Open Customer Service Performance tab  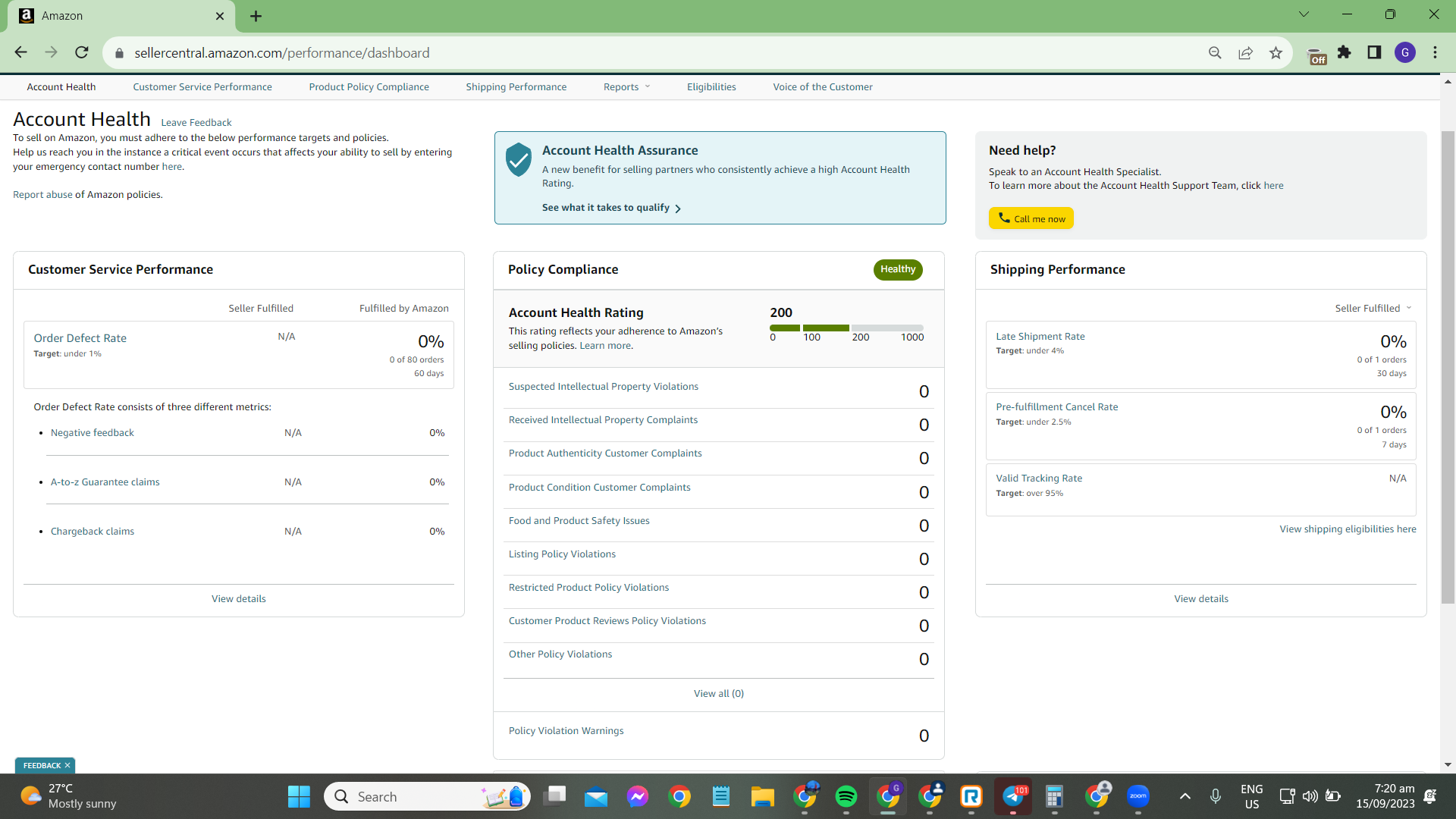(x=202, y=87)
